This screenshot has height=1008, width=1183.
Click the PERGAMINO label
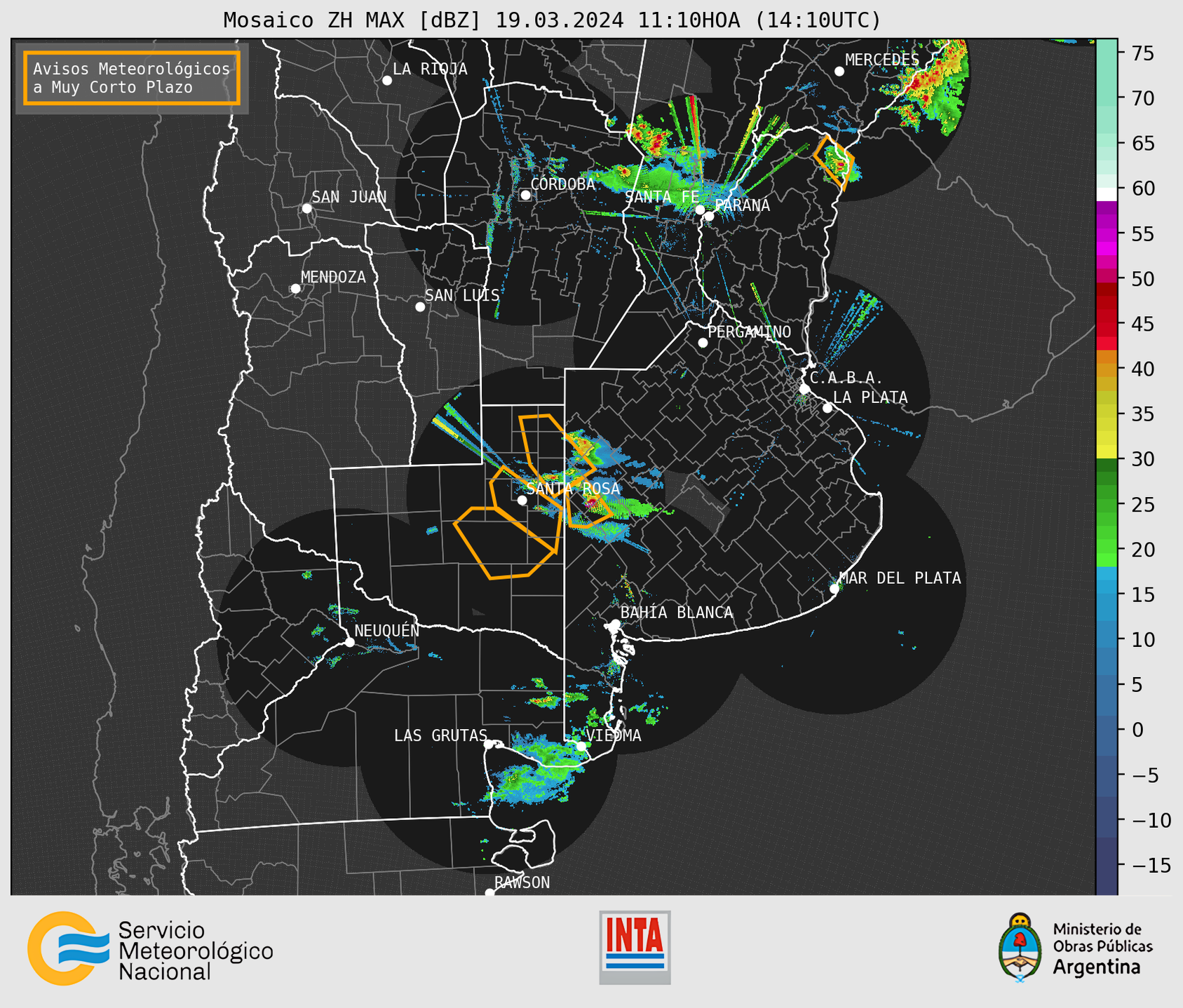tap(750, 332)
